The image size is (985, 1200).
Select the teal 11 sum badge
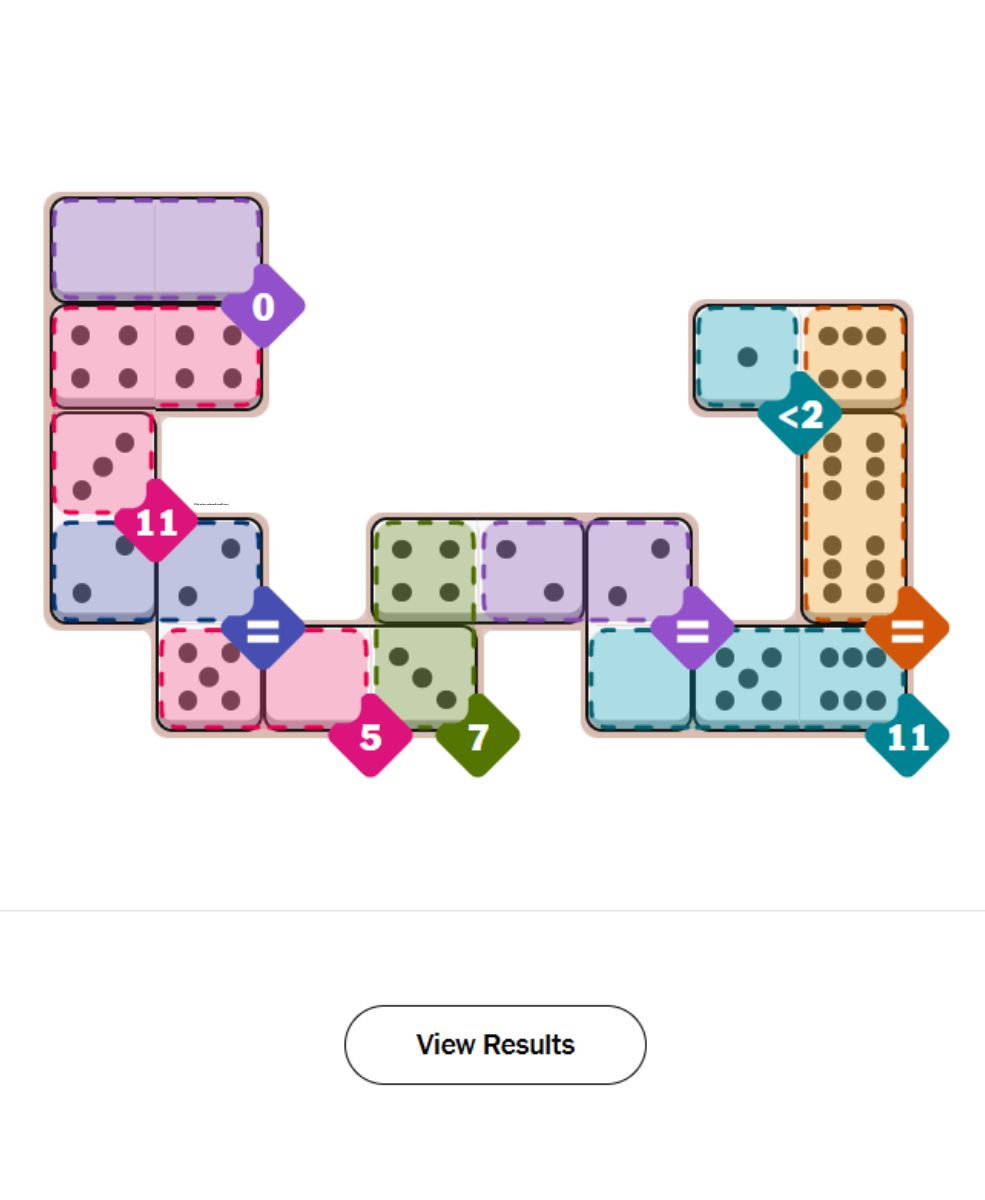pos(907,737)
